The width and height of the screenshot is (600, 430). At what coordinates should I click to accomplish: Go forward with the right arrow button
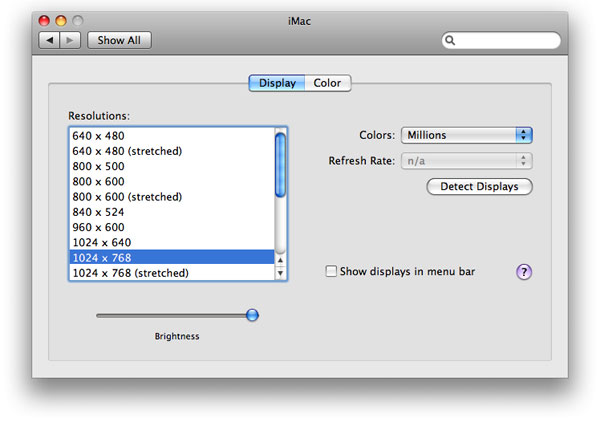70,40
